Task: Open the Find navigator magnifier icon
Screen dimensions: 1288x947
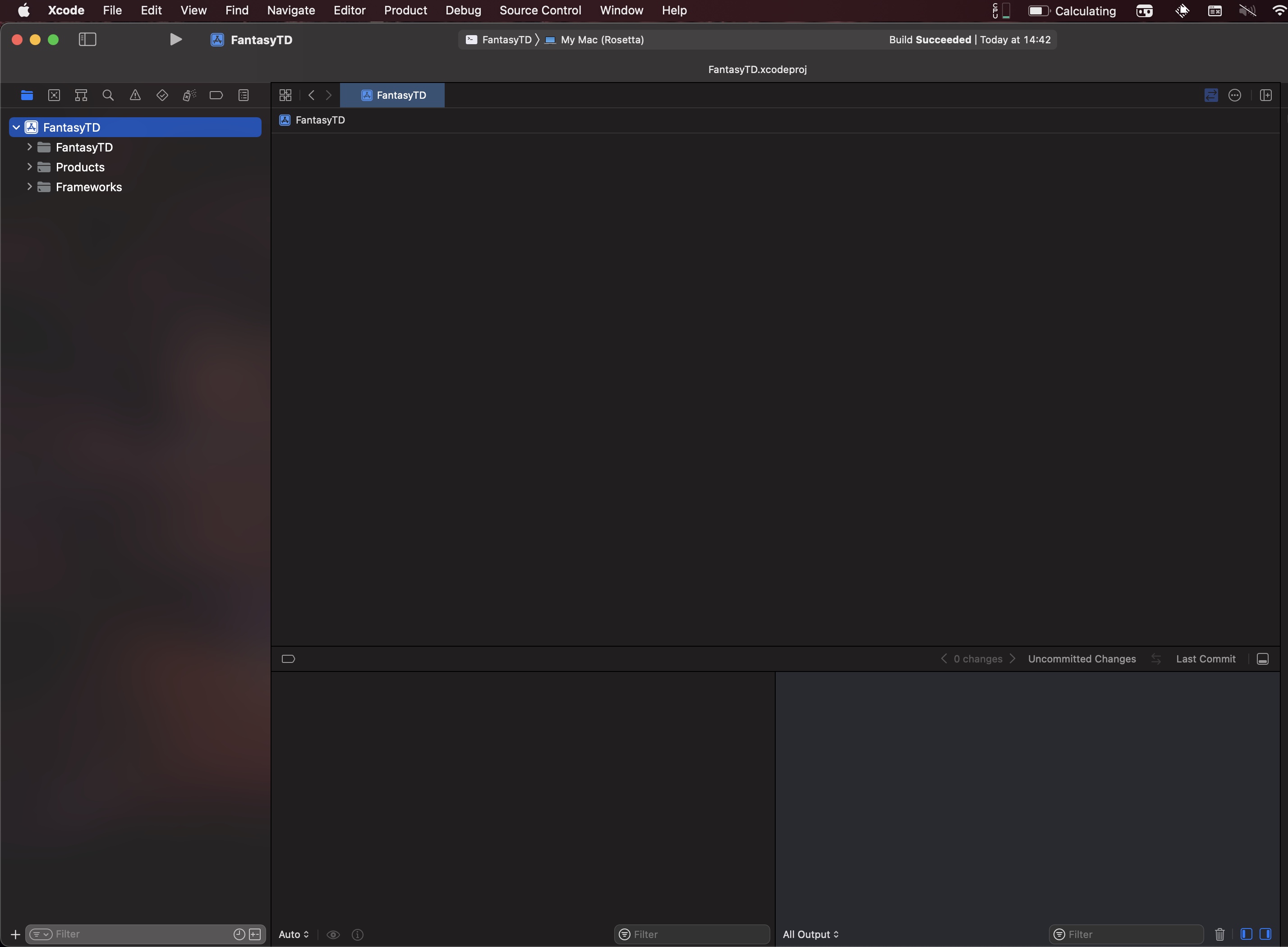Action: coord(108,95)
